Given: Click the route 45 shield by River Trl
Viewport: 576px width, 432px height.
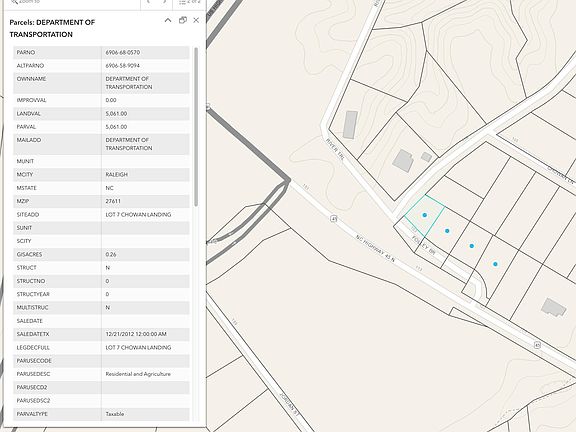Looking at the screenshot, I should (x=333, y=219).
